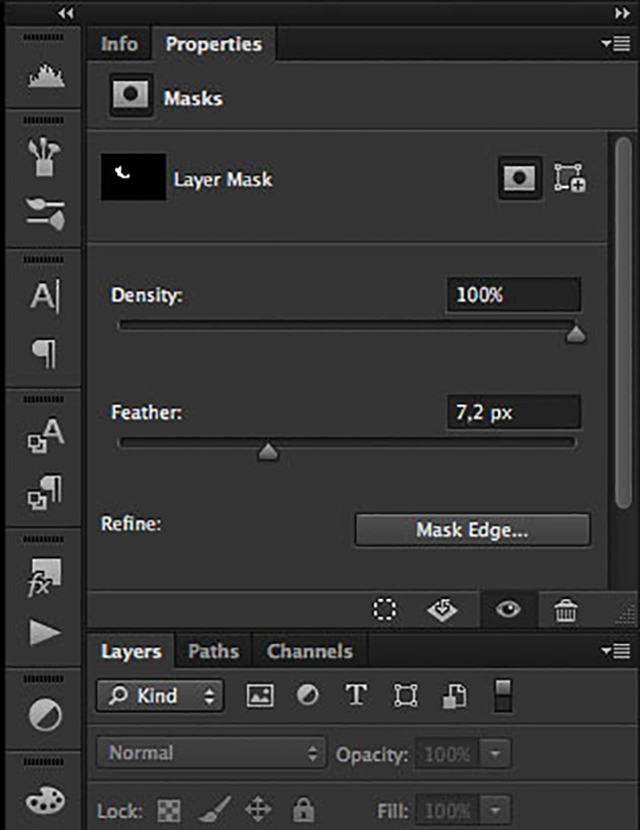Filter layers by type layers

(x=356, y=694)
